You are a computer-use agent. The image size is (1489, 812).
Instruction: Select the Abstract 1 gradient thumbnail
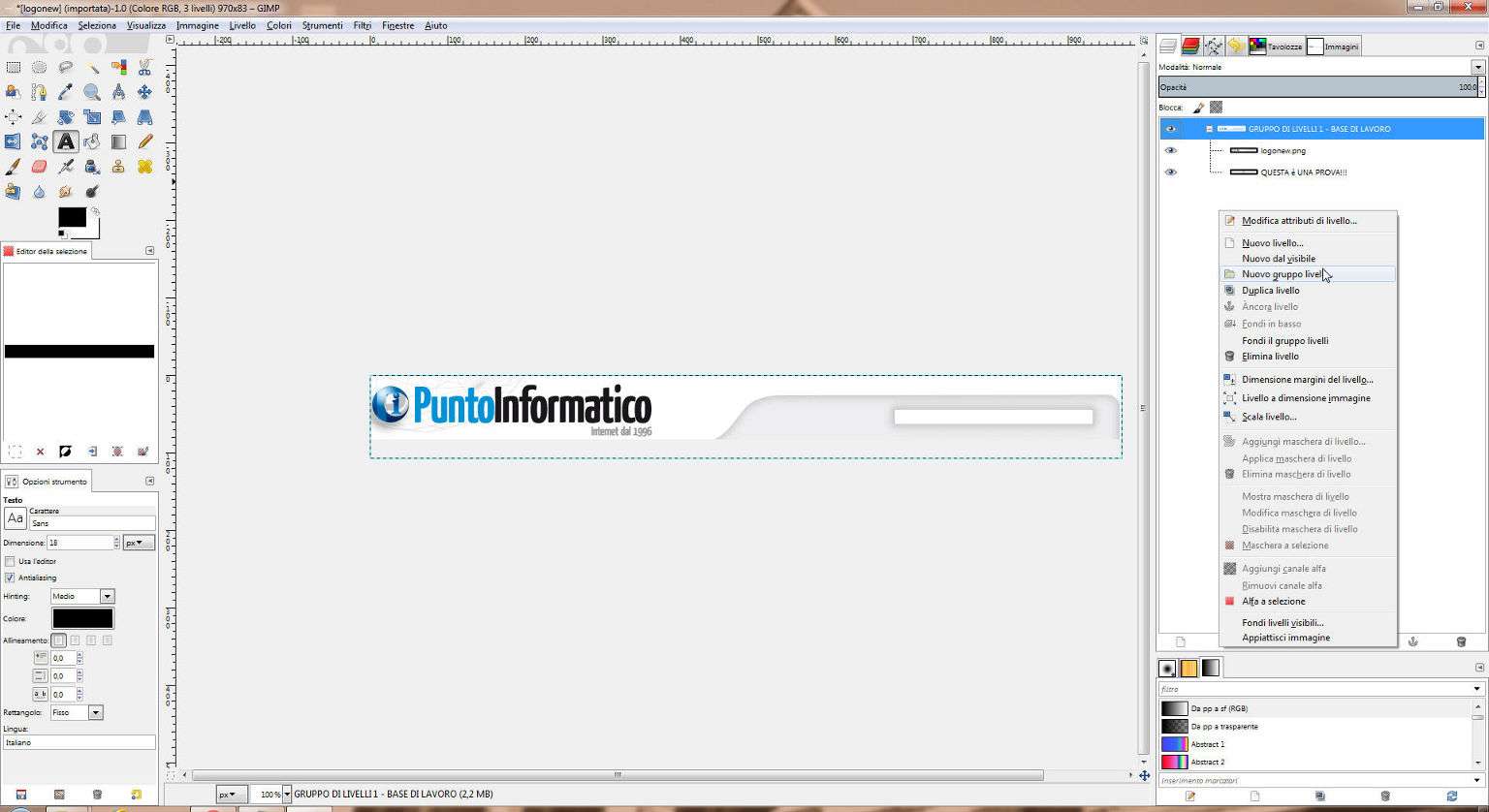coord(1174,744)
